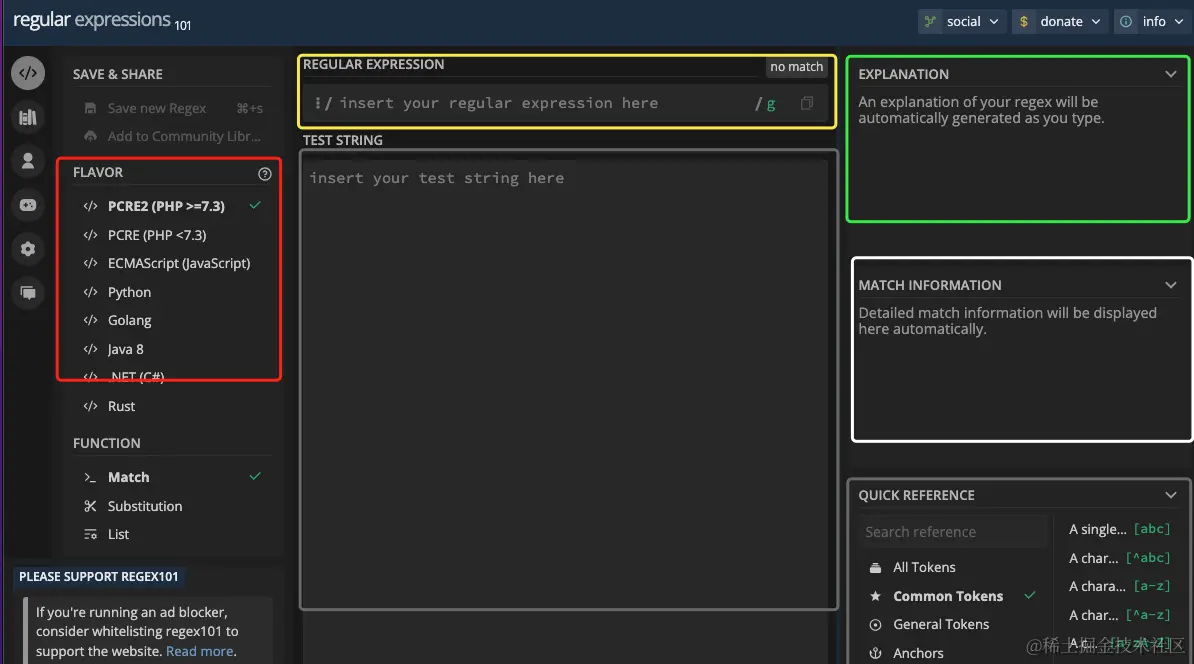The image size is (1194, 664).
Task: Open the regex quiz gamepad icon
Action: coord(28,205)
